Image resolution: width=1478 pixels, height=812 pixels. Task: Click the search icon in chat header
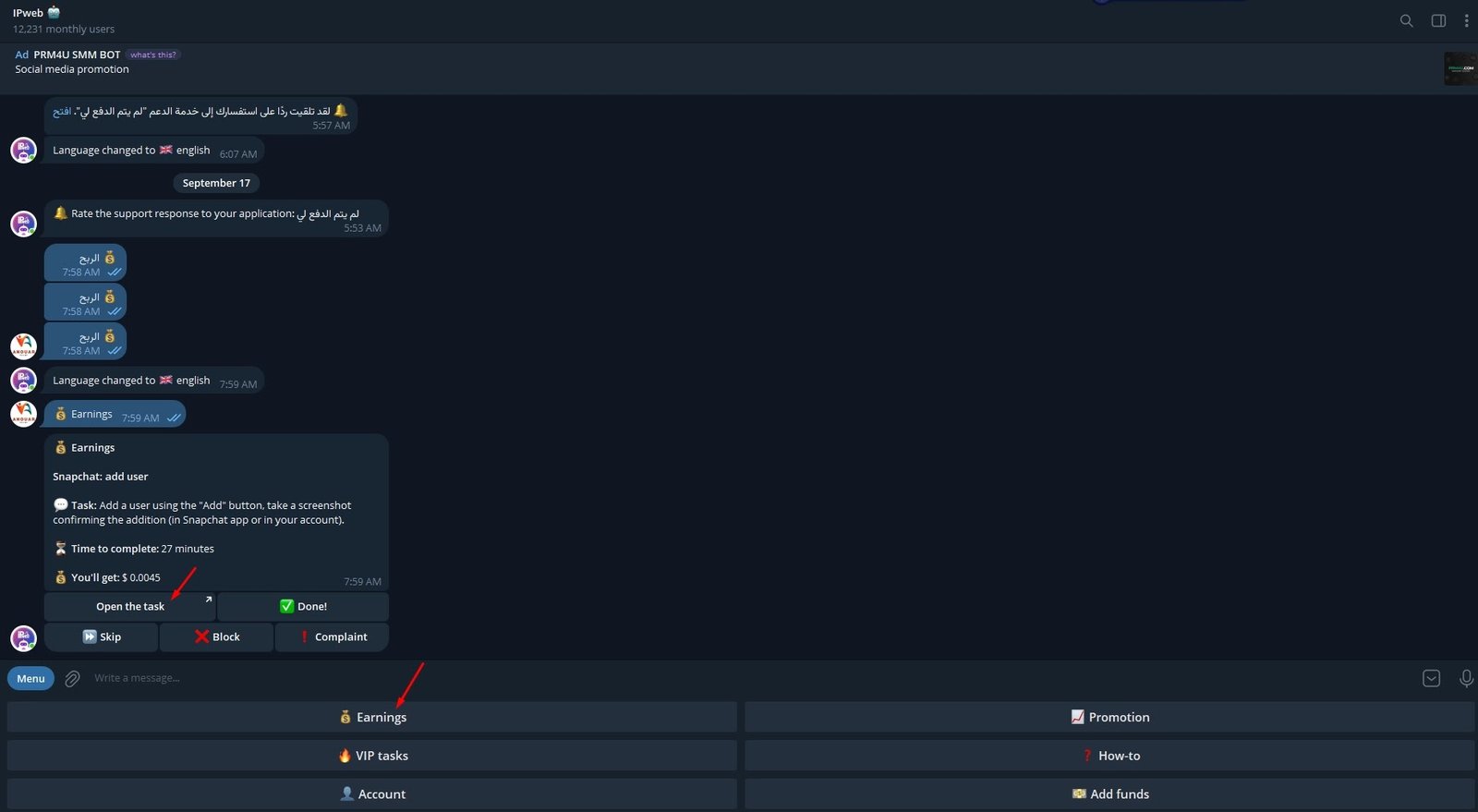(x=1406, y=20)
